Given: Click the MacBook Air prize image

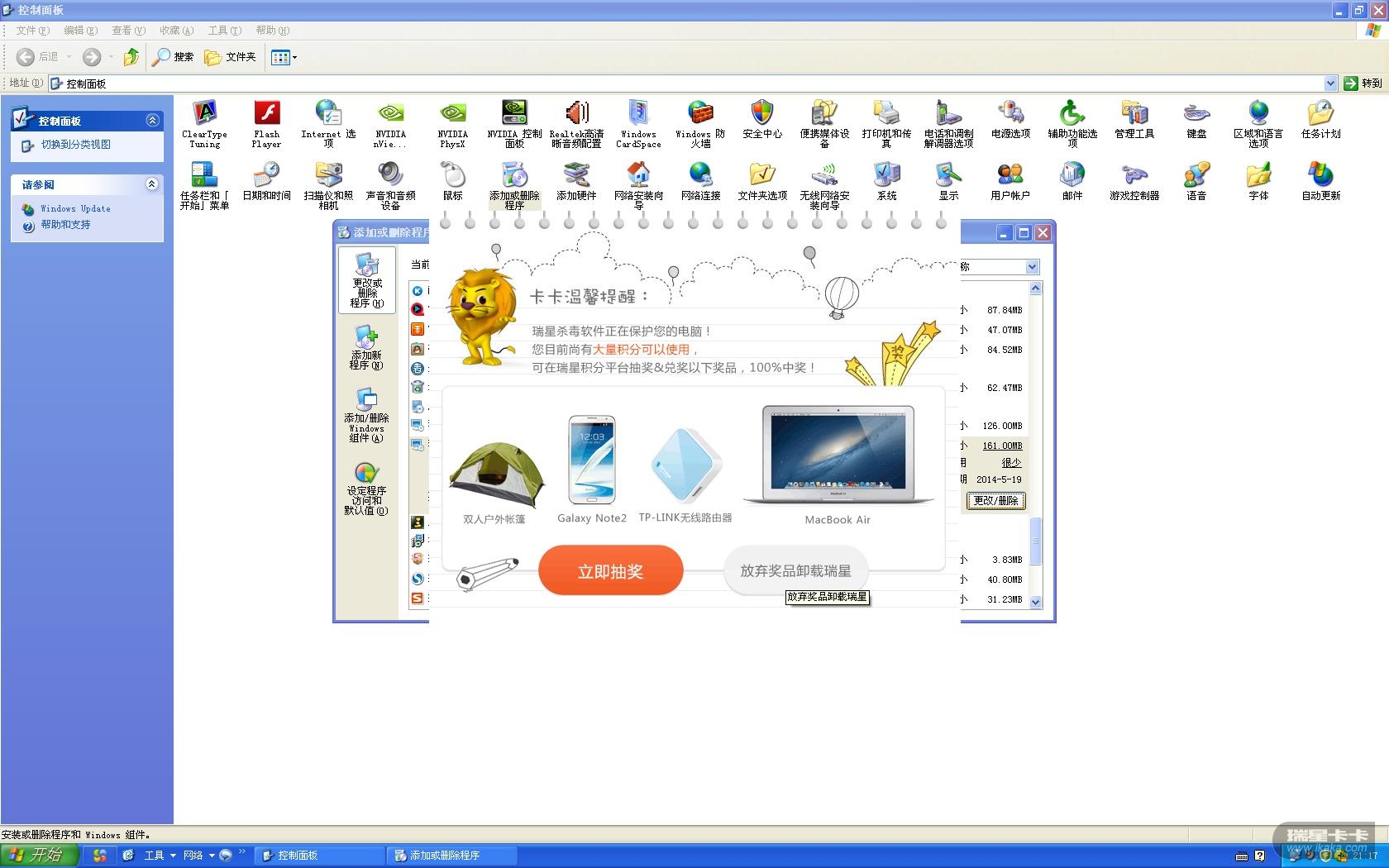Looking at the screenshot, I should click(838, 455).
